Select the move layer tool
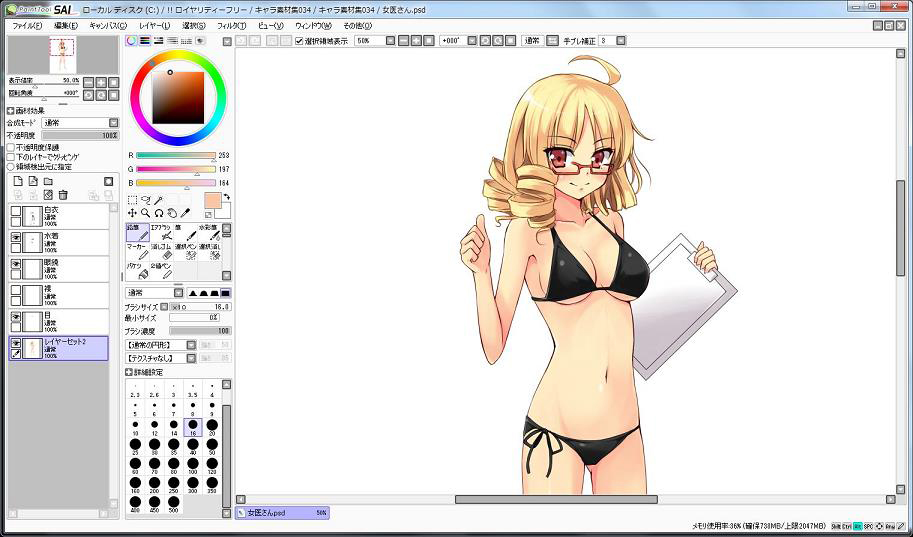 pyautogui.click(x=132, y=213)
